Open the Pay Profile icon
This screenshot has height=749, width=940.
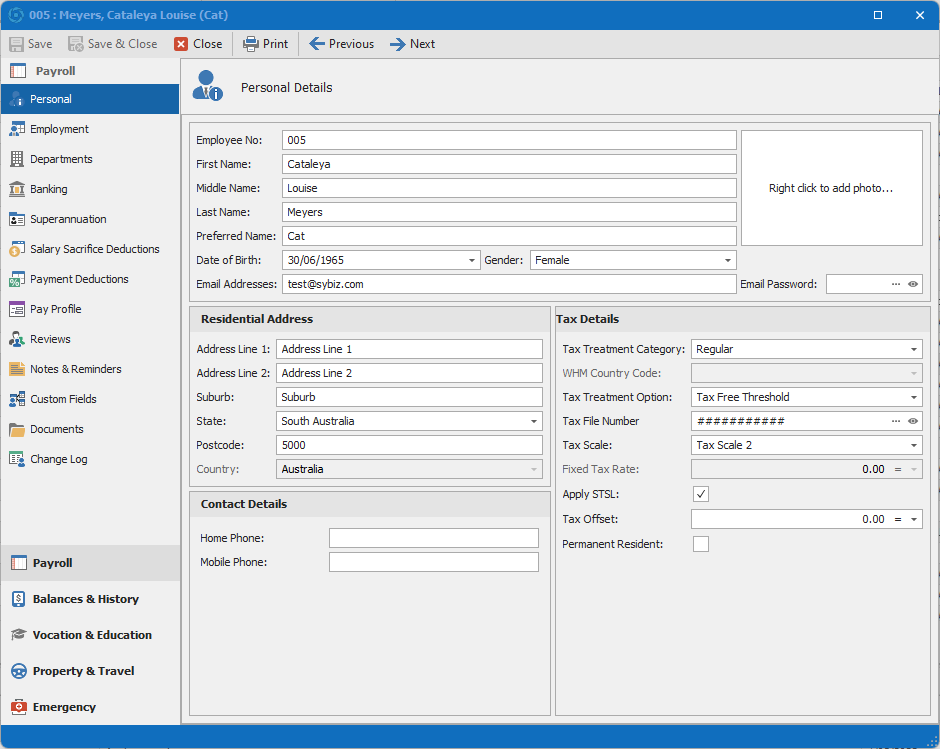[17, 309]
